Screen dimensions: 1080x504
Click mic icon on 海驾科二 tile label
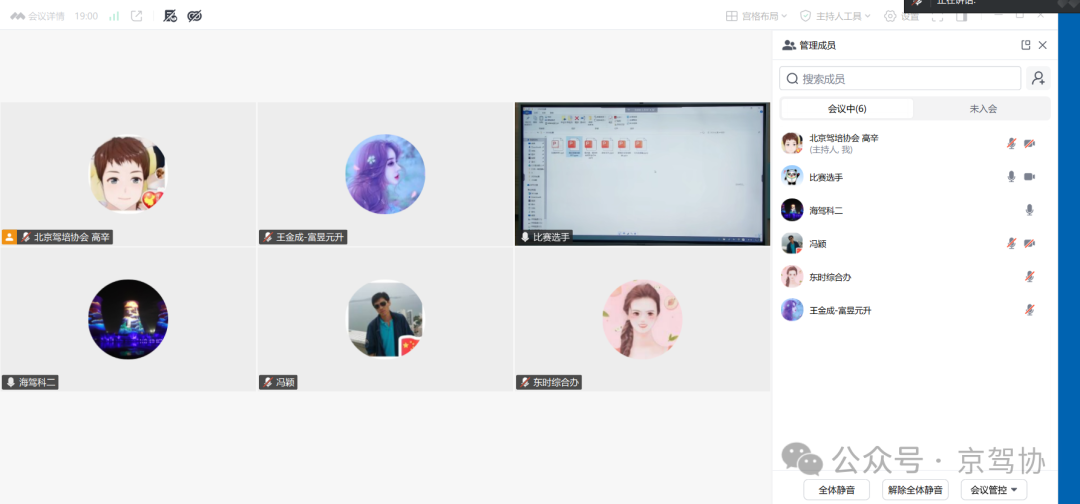tap(11, 382)
